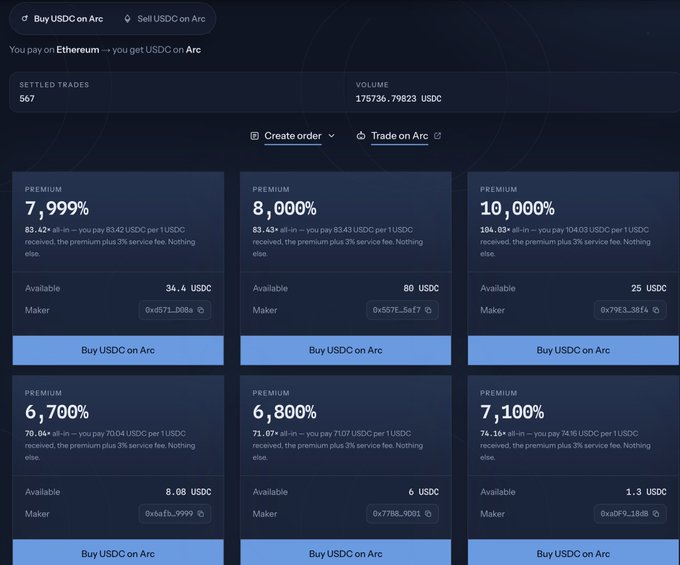Image resolution: width=680 pixels, height=565 pixels.
Task: Click the 104.03× all-in description
Action: click(566, 242)
